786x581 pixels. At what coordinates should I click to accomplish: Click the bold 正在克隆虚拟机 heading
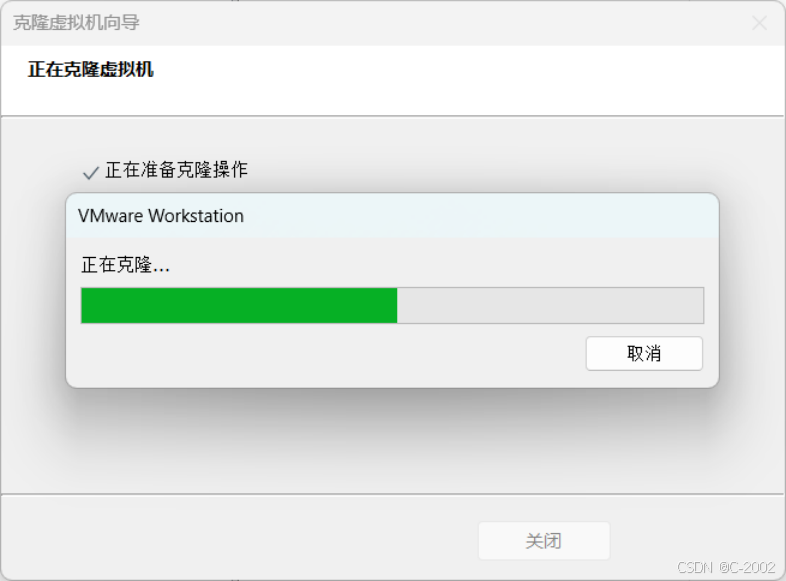pos(91,69)
